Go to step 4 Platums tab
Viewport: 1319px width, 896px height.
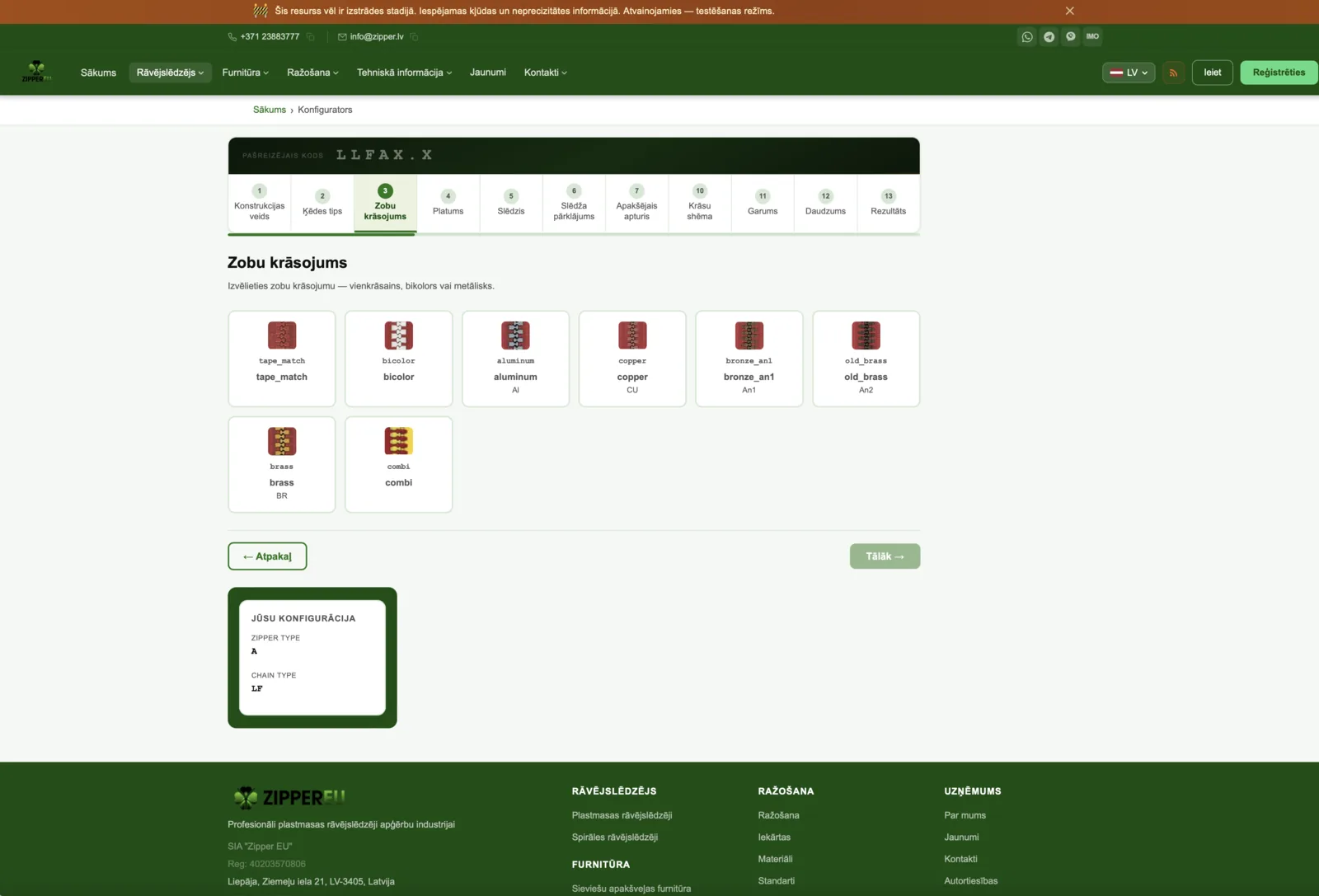pos(448,204)
